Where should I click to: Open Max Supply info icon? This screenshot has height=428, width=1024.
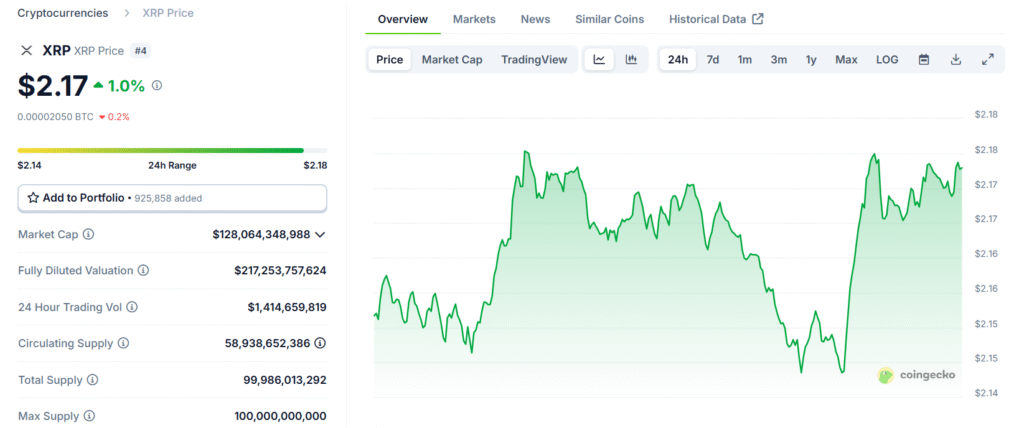(89, 416)
